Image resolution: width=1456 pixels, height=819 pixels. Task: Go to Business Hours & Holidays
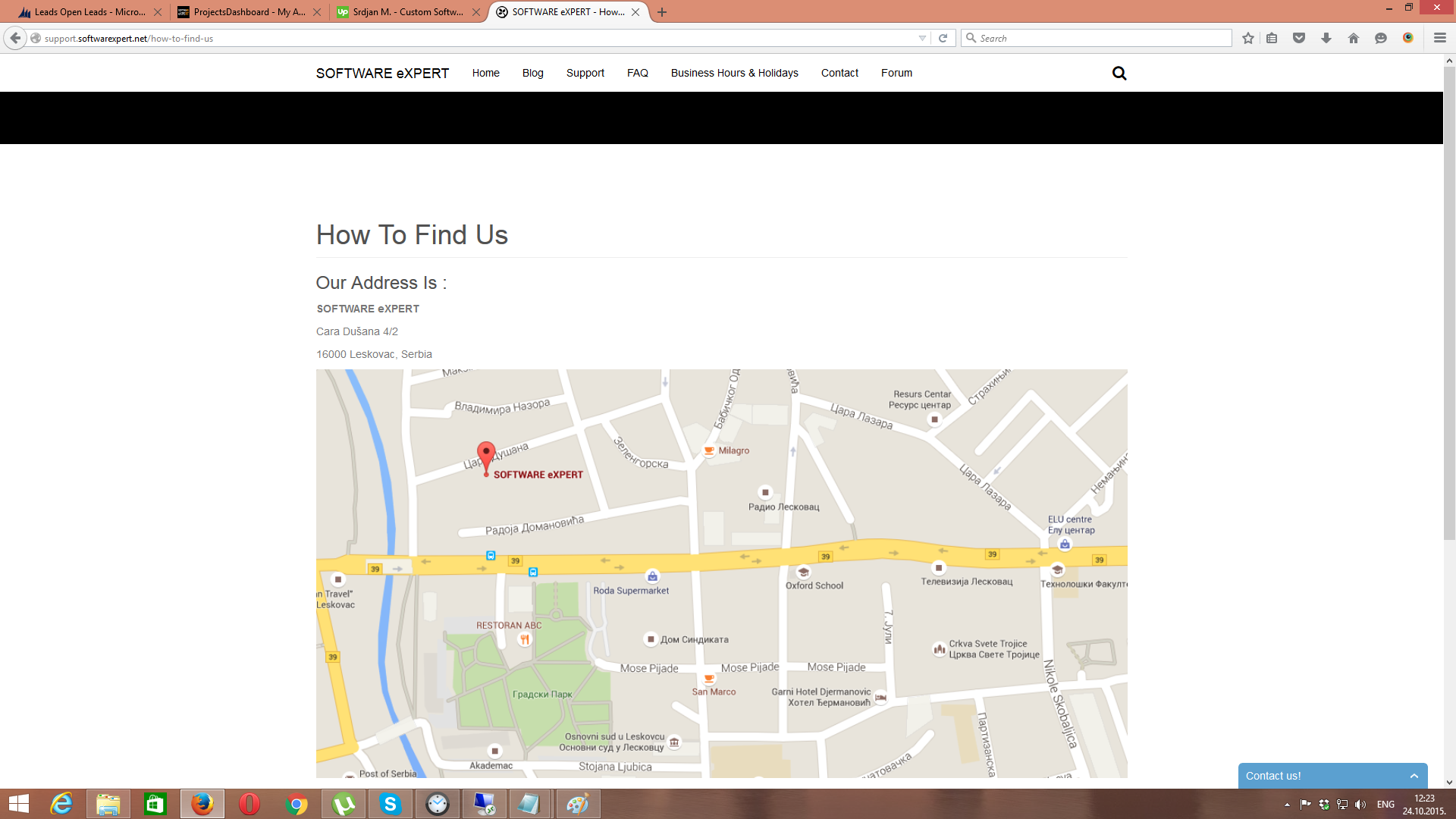pos(735,73)
